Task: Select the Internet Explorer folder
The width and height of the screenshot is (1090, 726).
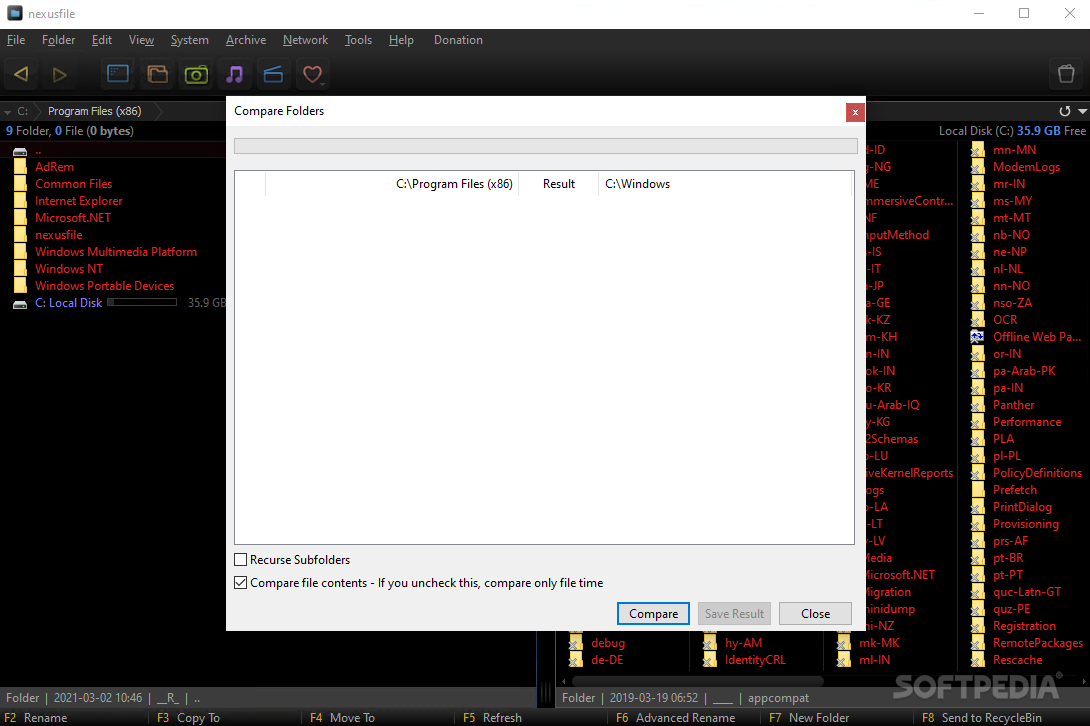Action: (79, 201)
